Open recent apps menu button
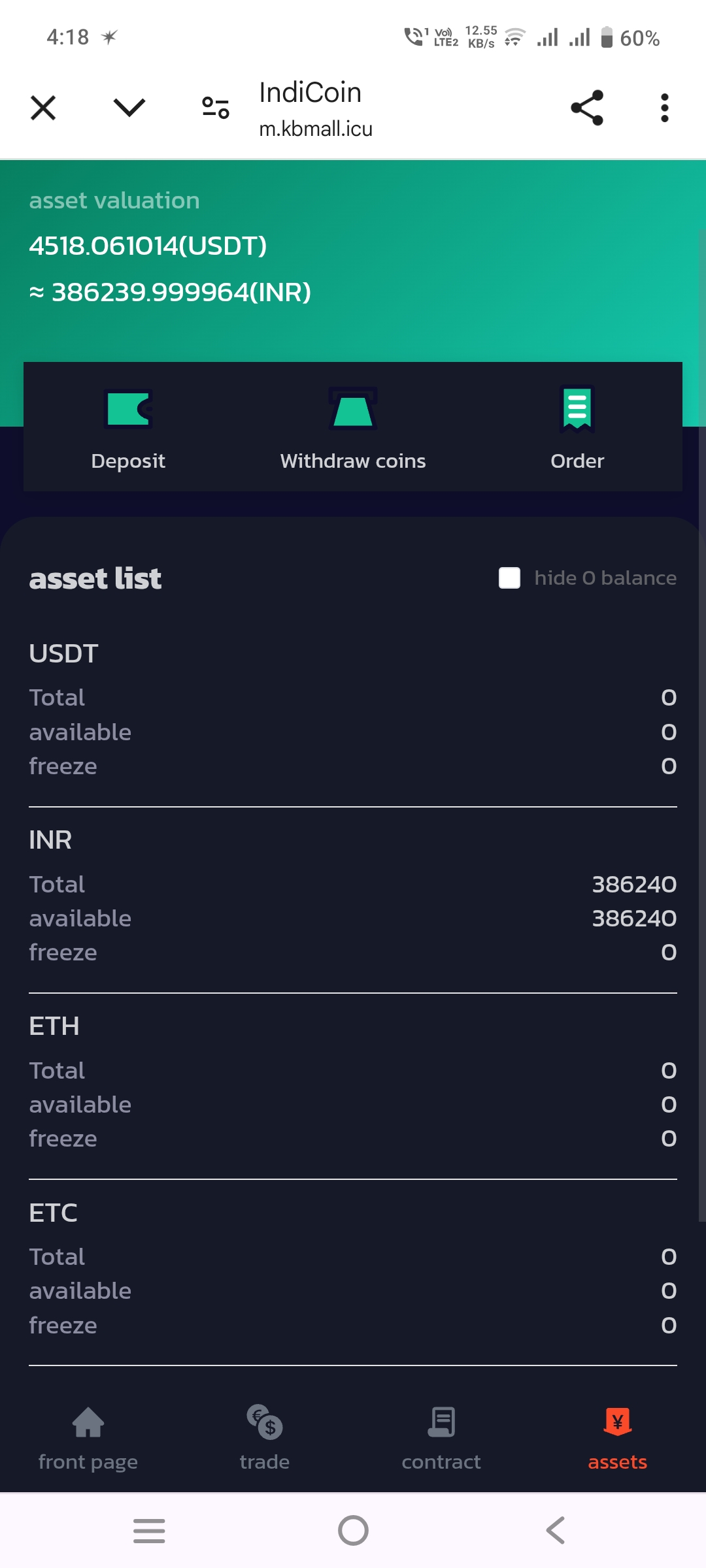The width and height of the screenshot is (706, 1568). coord(149,1531)
